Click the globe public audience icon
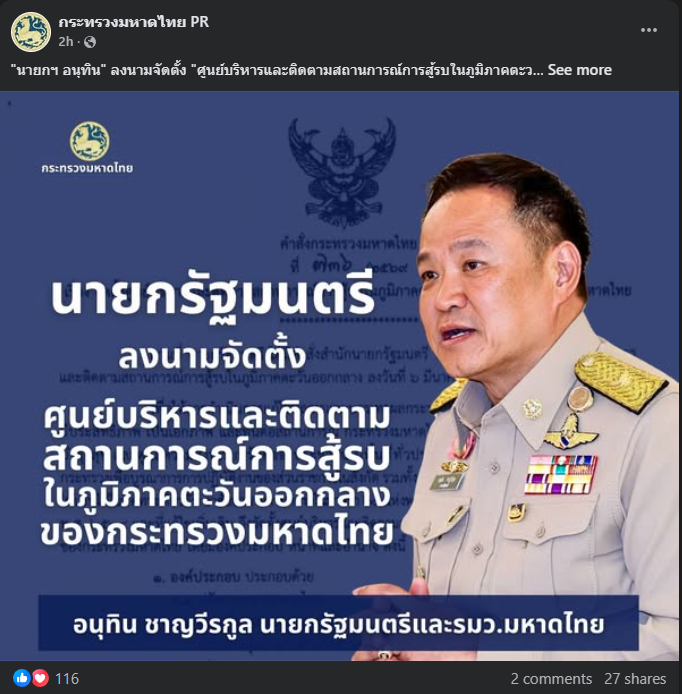 pyautogui.click(x=90, y=42)
